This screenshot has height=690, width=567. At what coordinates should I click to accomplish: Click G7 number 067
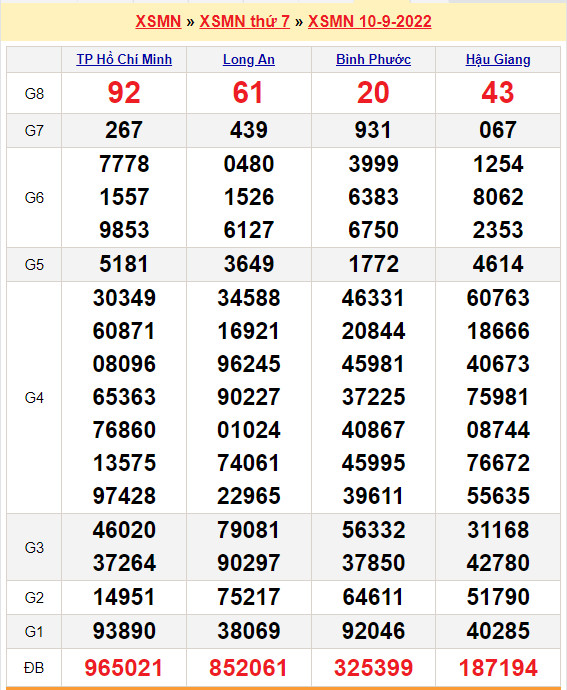point(498,130)
